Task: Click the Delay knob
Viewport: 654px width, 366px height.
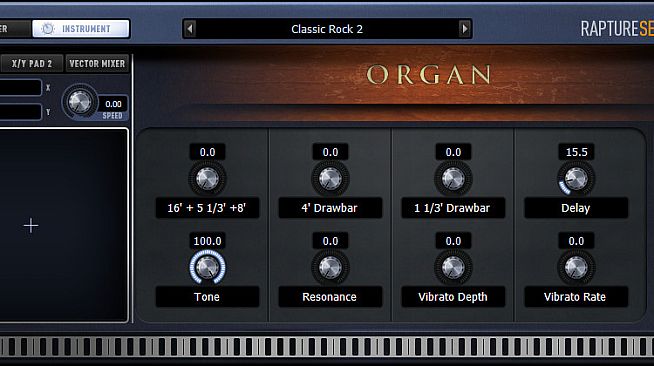Action: pos(576,179)
